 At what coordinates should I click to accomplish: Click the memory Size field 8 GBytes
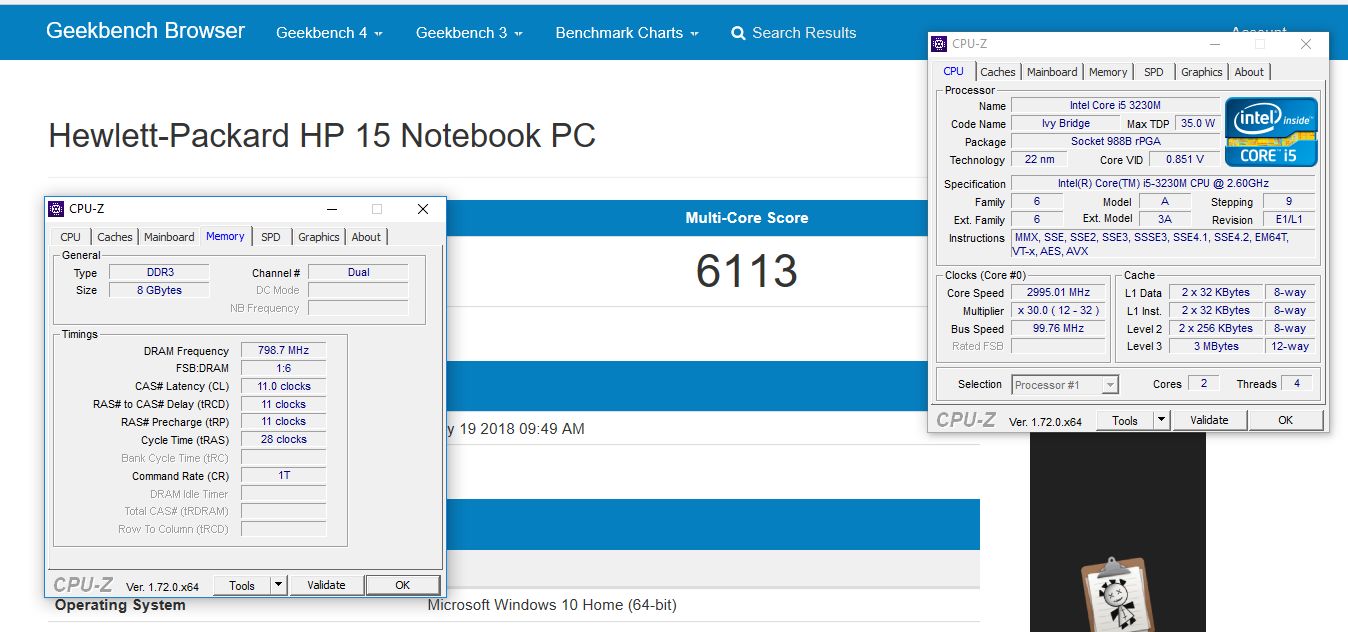pyautogui.click(x=158, y=290)
